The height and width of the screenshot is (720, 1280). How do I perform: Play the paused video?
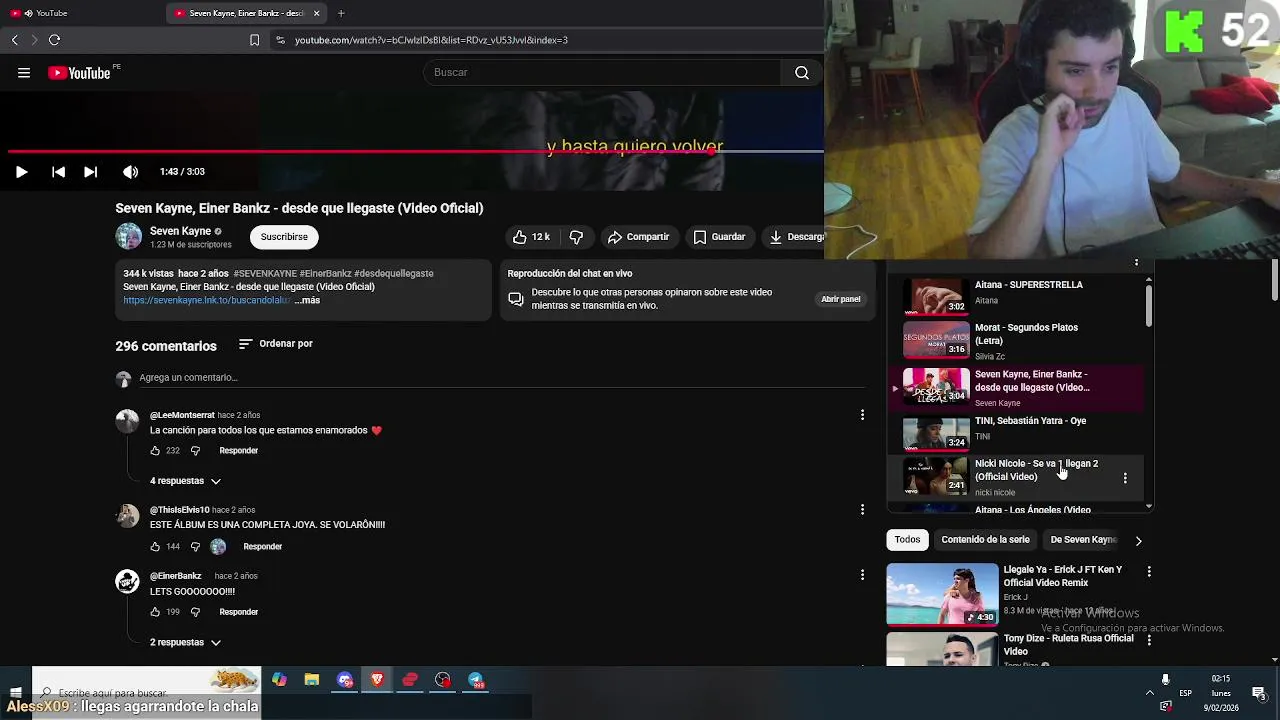click(x=21, y=172)
